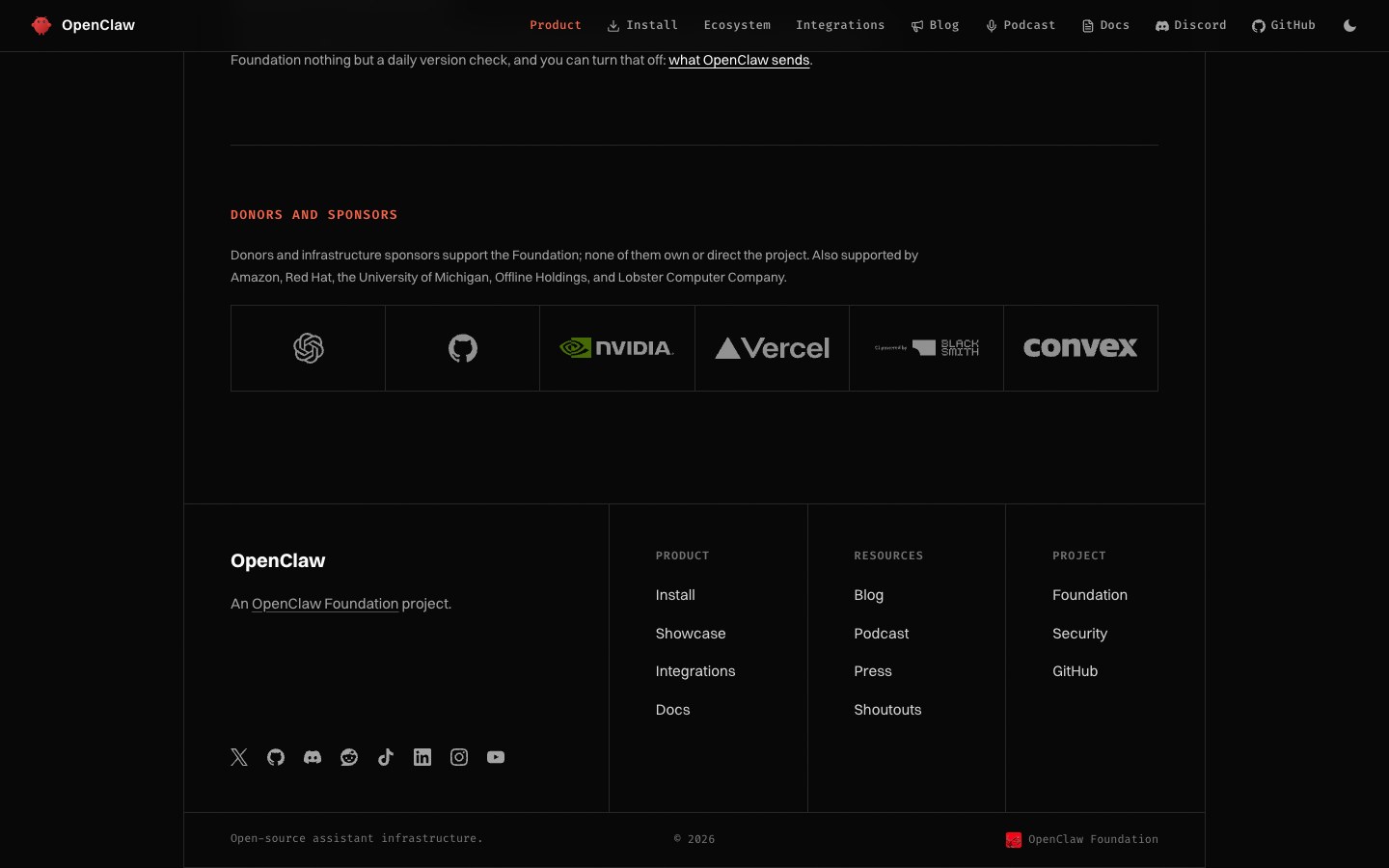Click the 'RESOURCES' footer column heading

(x=888, y=556)
